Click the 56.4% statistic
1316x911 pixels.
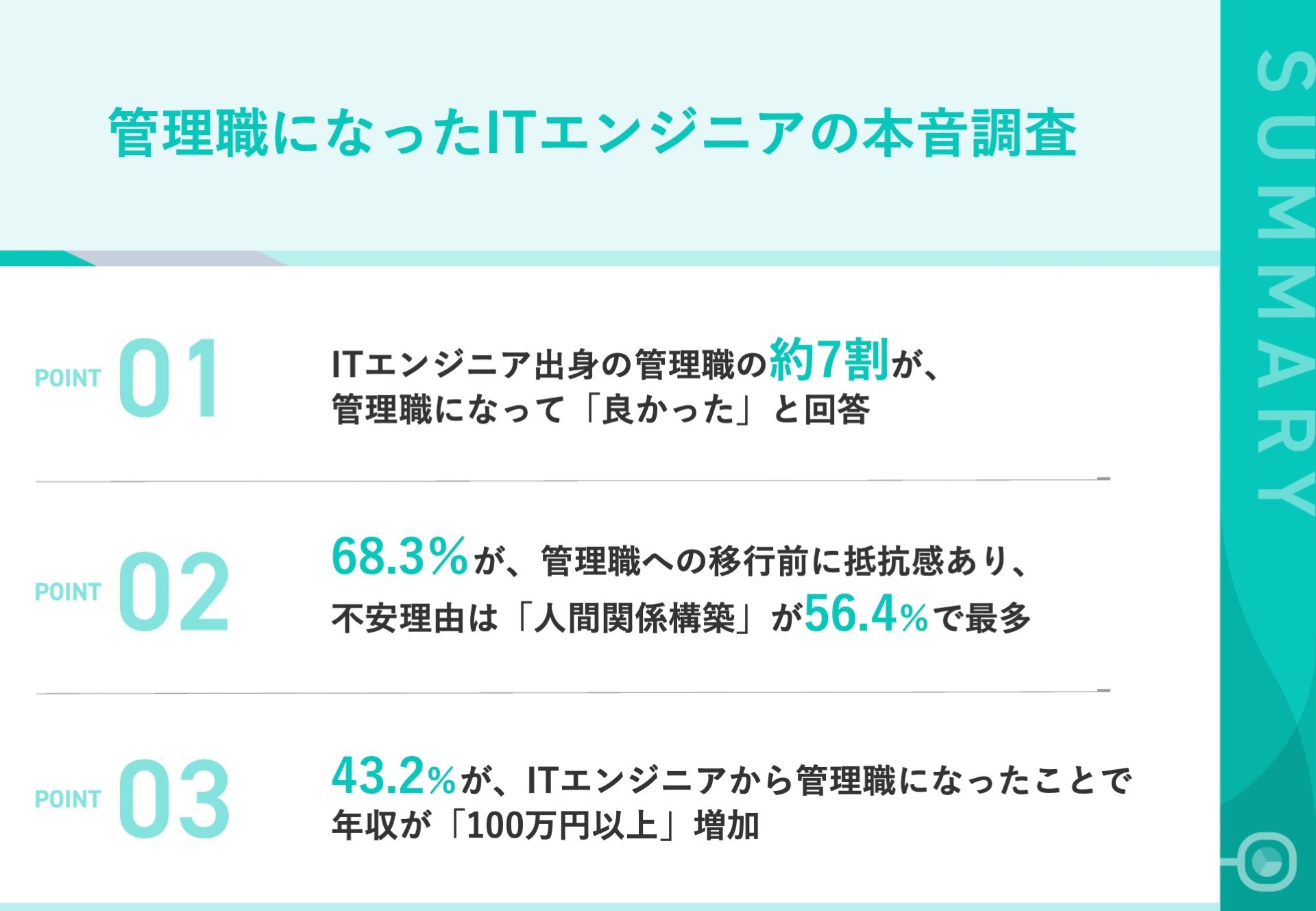coord(866,614)
